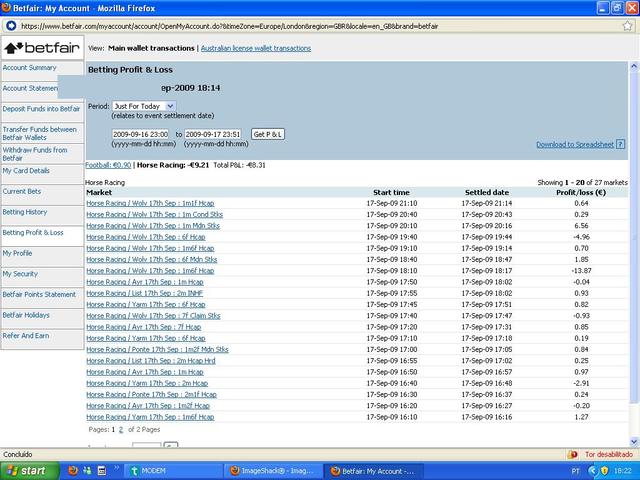Switch to the ImageShack Firefox taskbar window
Viewport: 640px width, 480px height.
273,471
